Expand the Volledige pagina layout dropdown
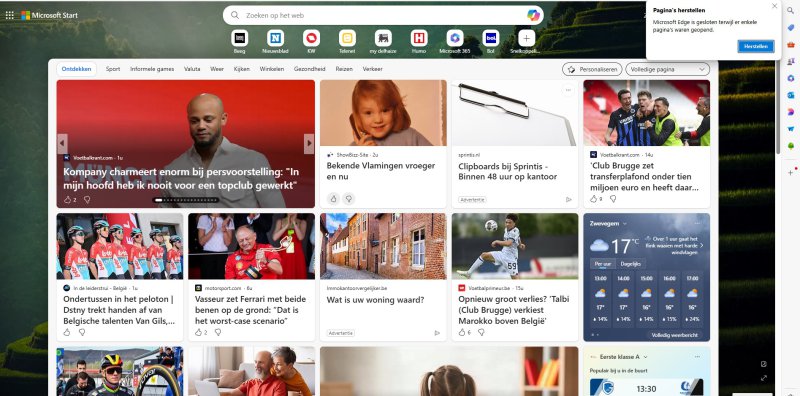The height and width of the screenshot is (396, 800). point(667,69)
